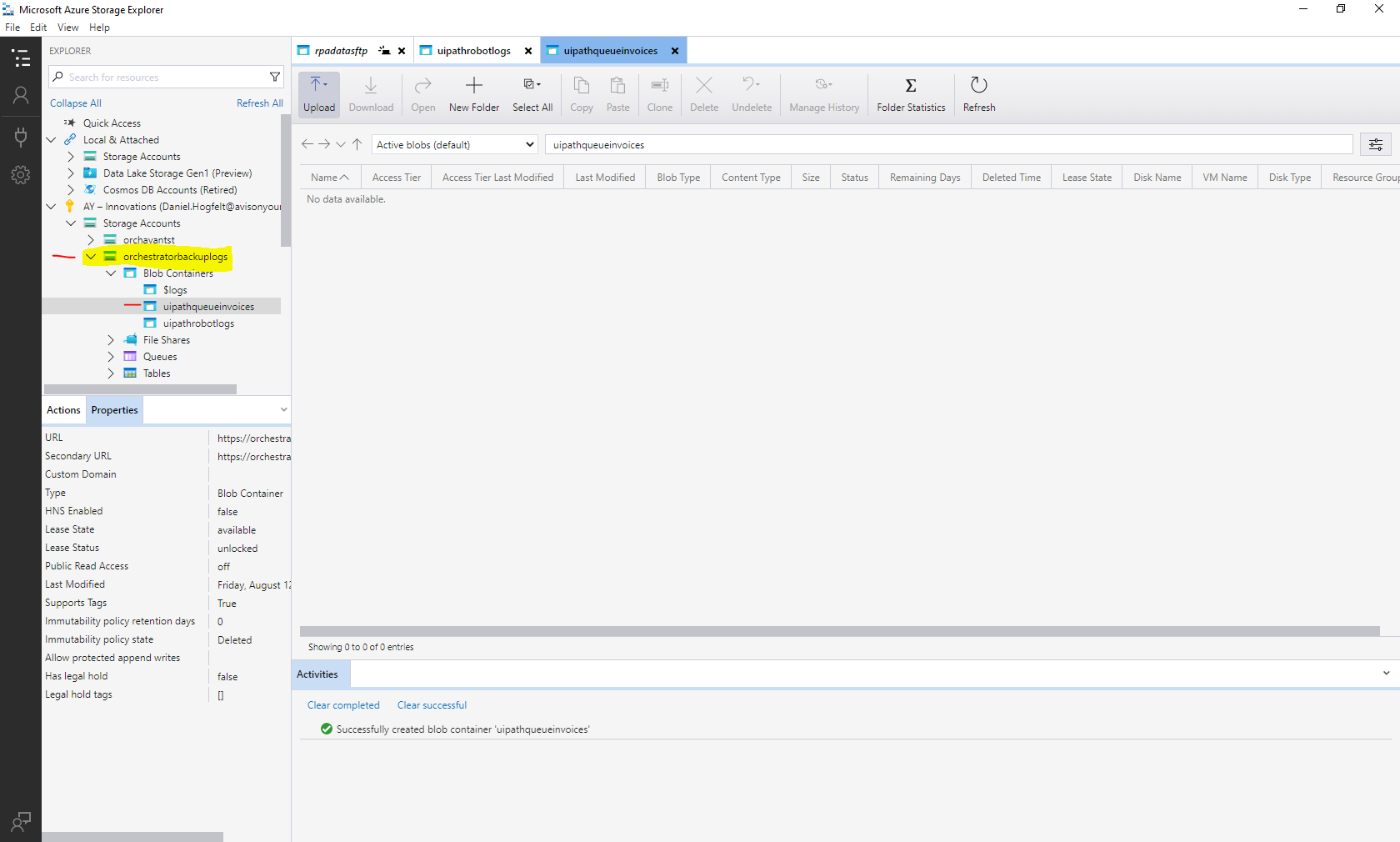Click the Clear successful link
The height and width of the screenshot is (842, 1400).
432,704
